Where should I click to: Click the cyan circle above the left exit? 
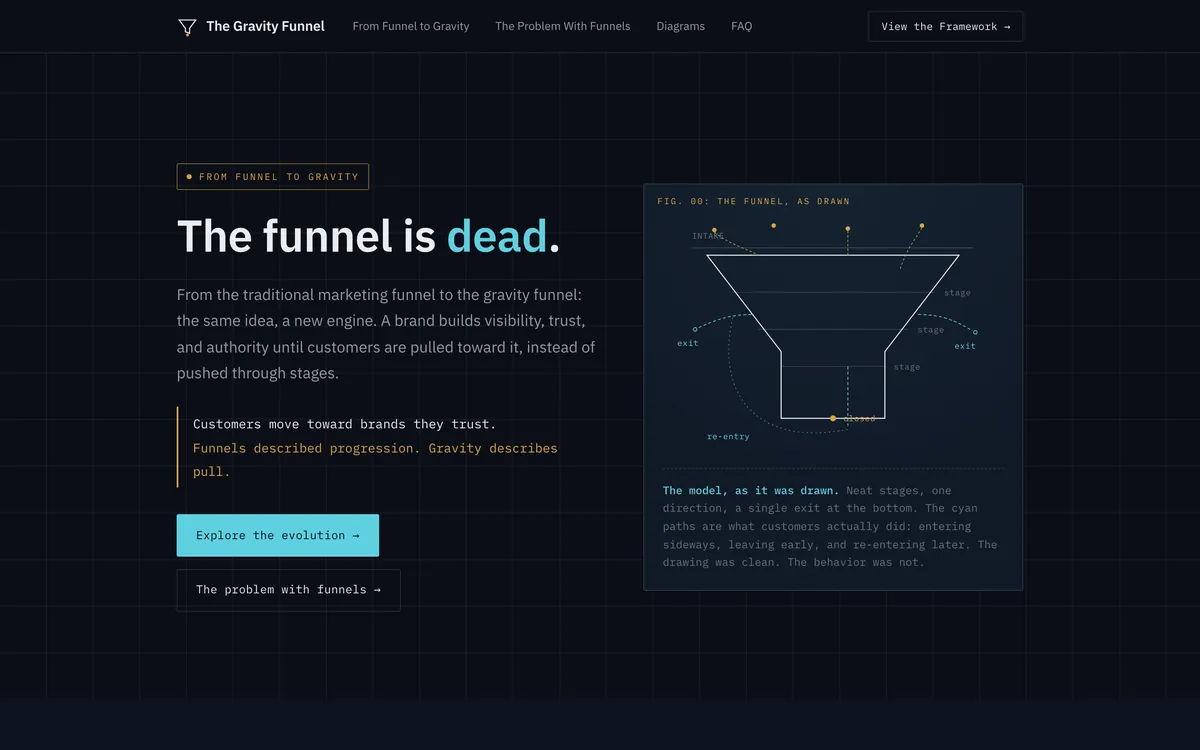(695, 329)
